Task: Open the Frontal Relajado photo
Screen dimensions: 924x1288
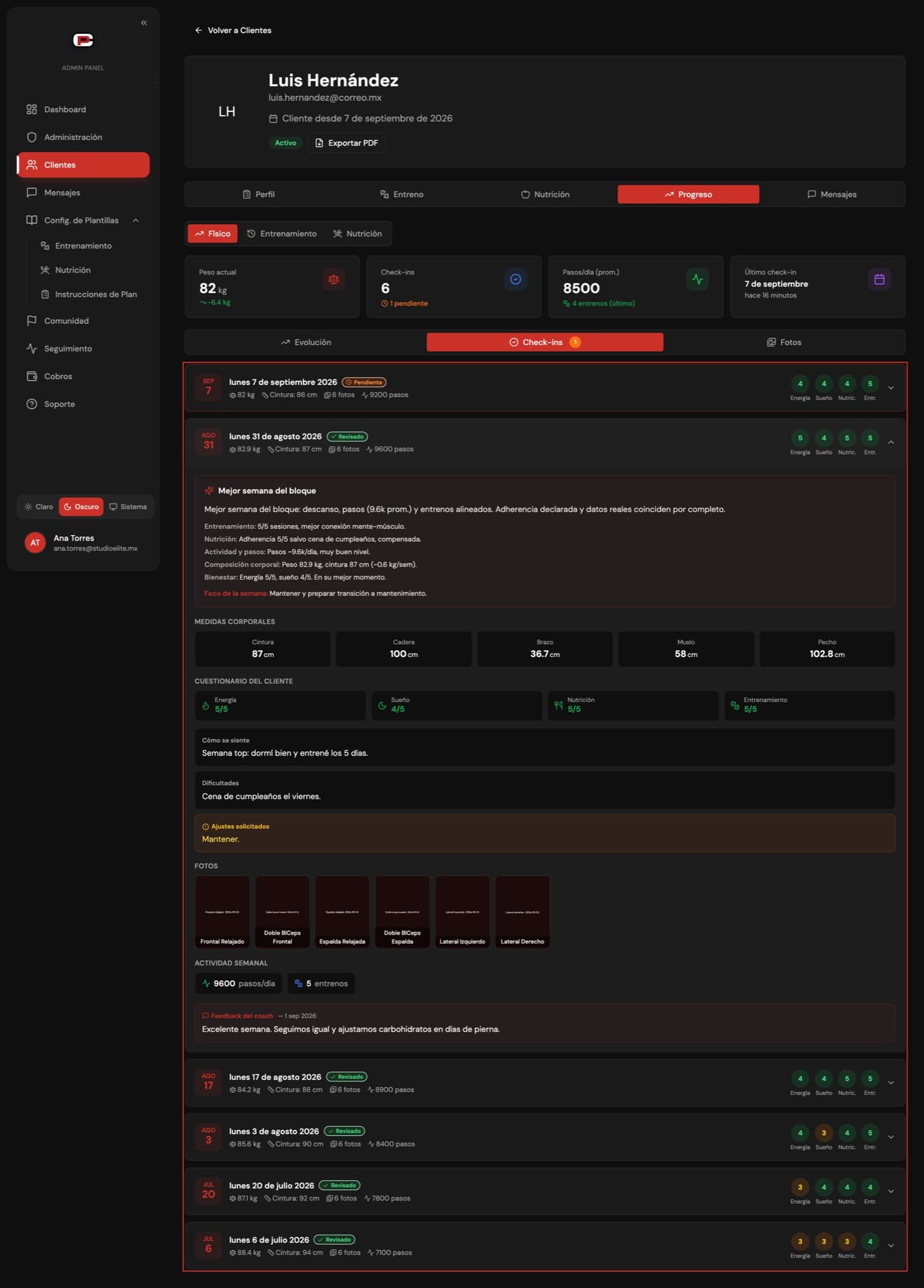Action: point(222,911)
